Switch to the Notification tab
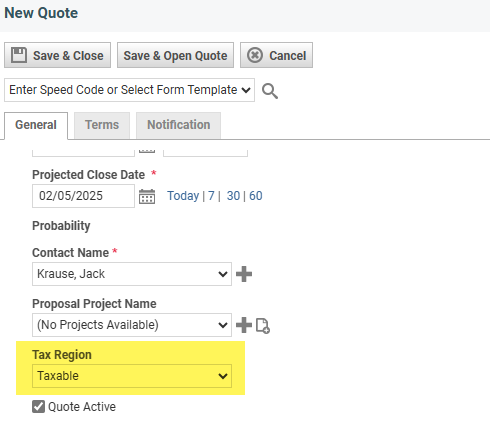 click(x=179, y=125)
